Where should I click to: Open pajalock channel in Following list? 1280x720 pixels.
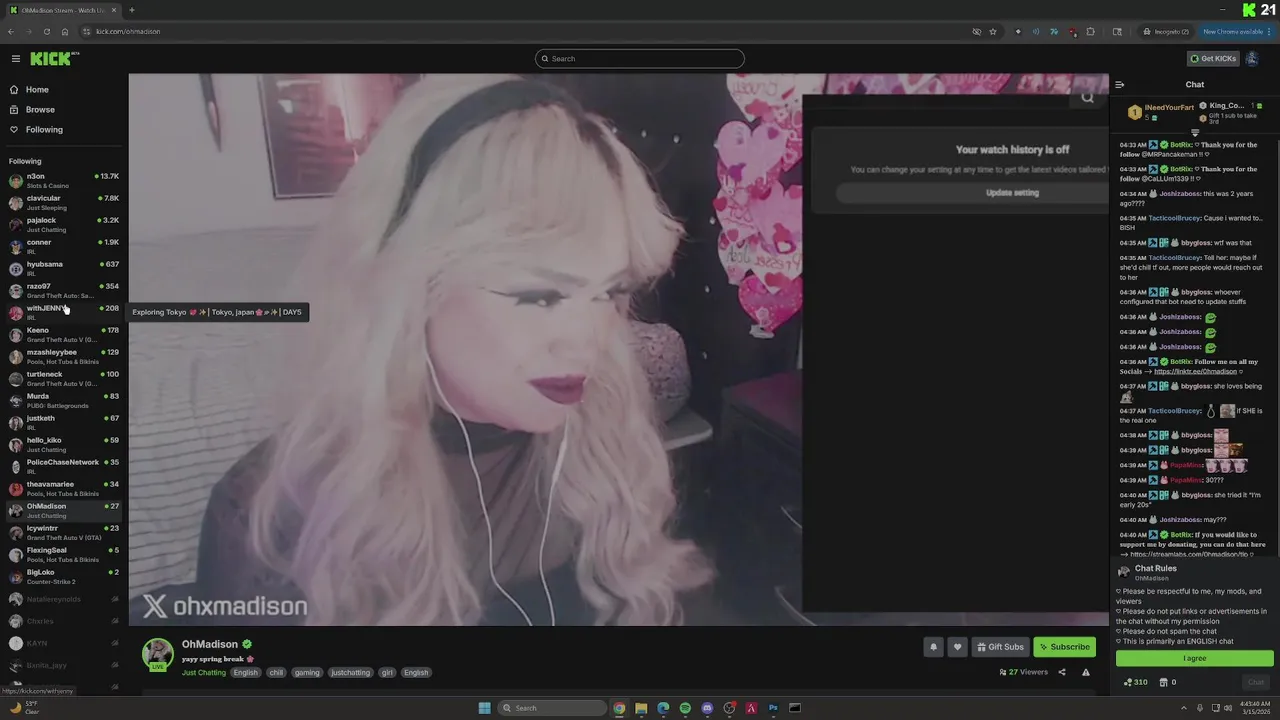[x=64, y=225]
